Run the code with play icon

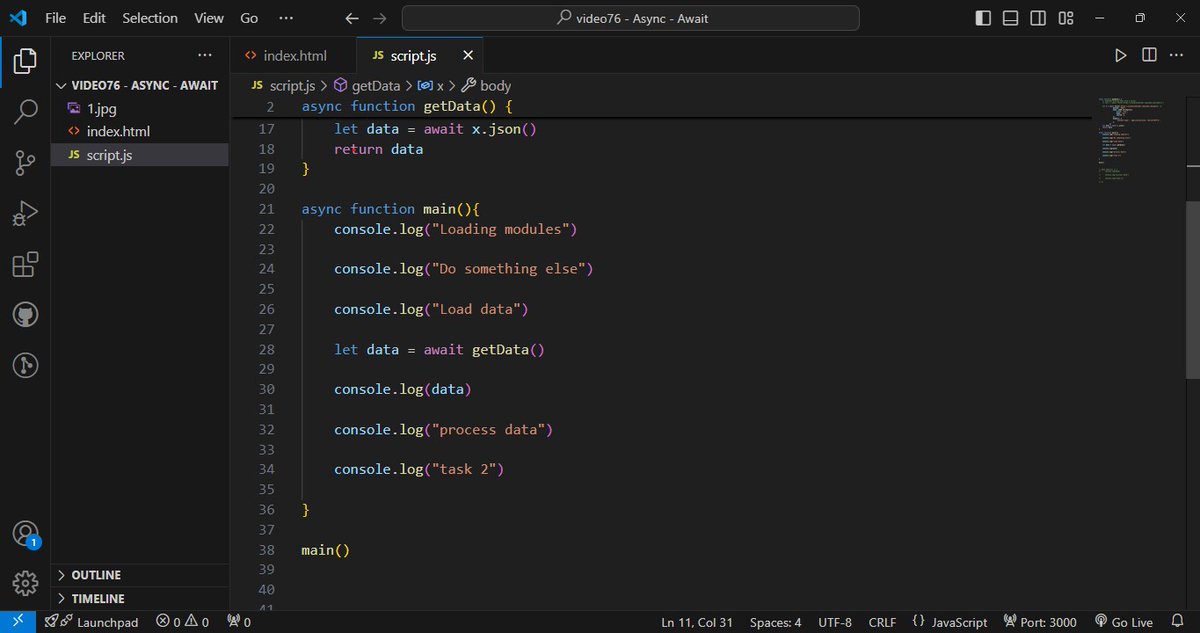point(1121,55)
